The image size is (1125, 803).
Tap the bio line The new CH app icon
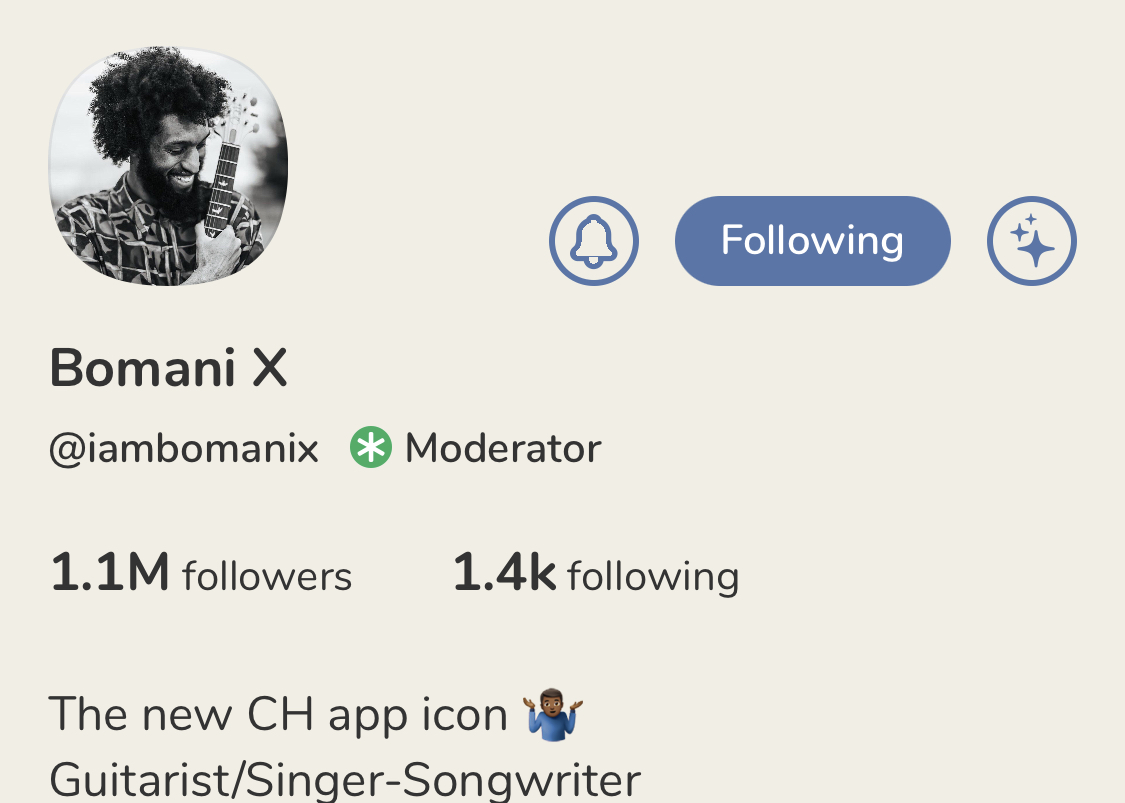click(316, 715)
